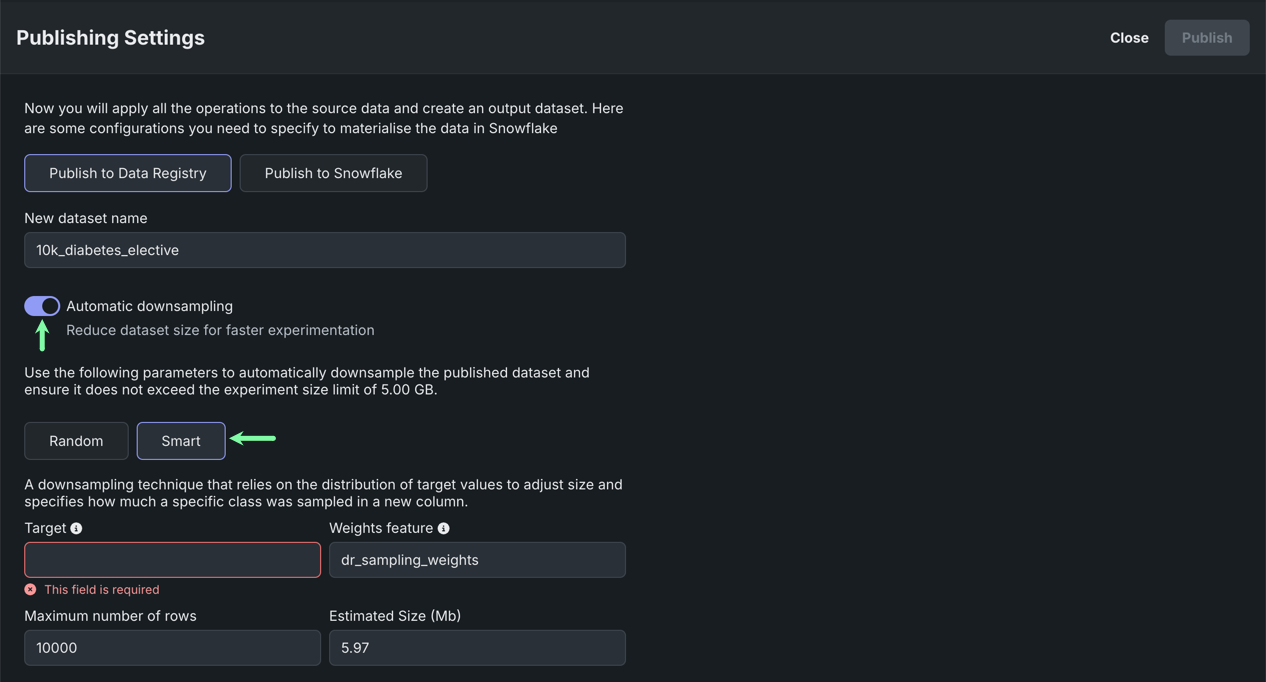Switch to Publish to Data Registry

(128, 173)
